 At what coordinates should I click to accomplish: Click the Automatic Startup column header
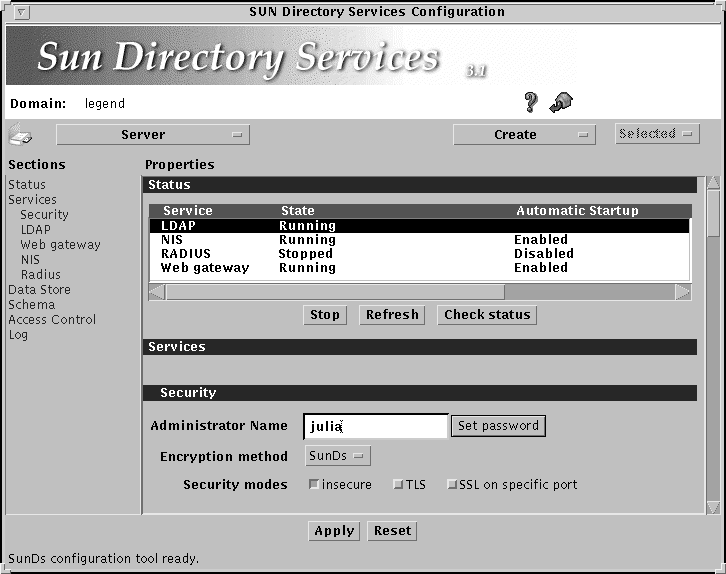click(577, 211)
